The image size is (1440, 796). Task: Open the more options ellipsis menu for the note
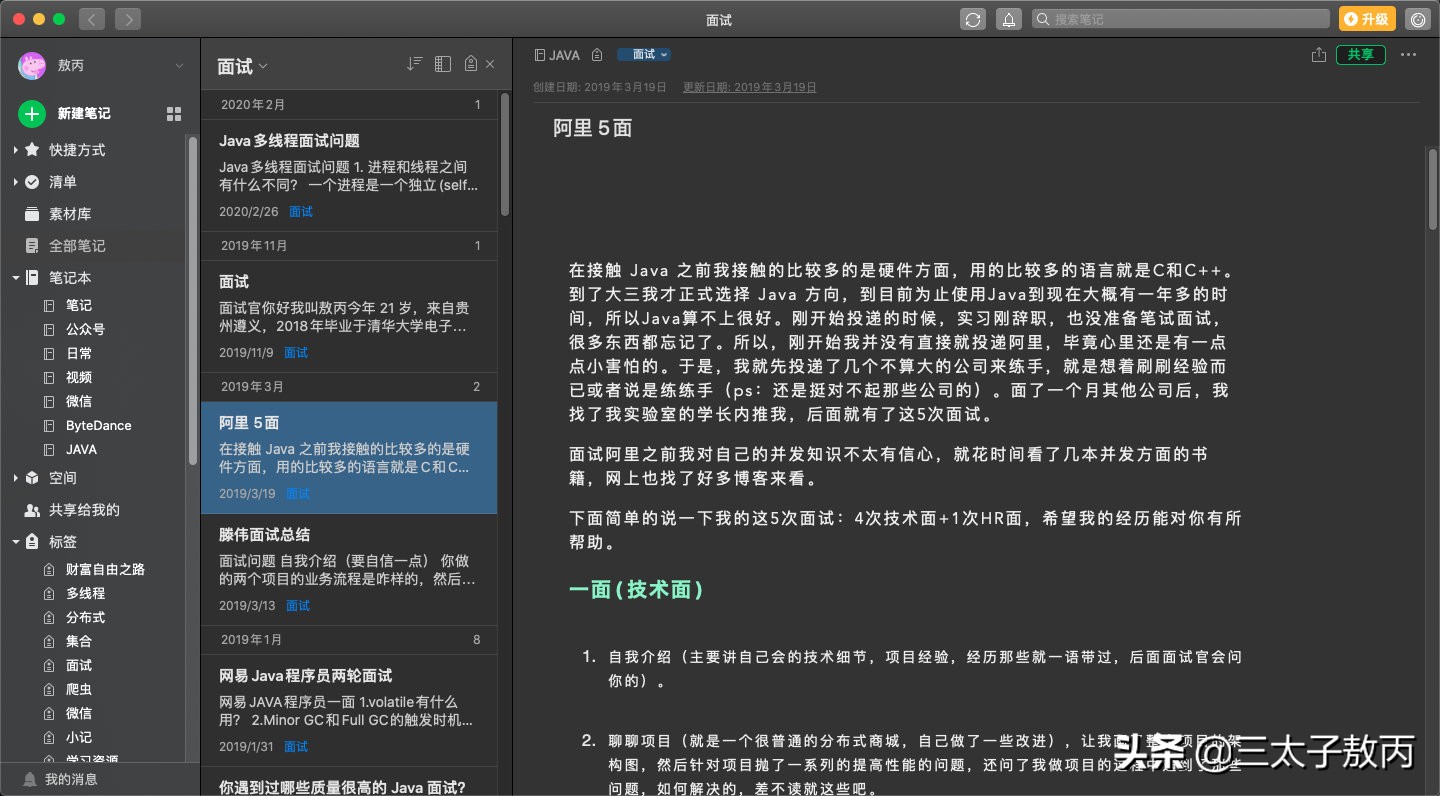tap(1408, 55)
